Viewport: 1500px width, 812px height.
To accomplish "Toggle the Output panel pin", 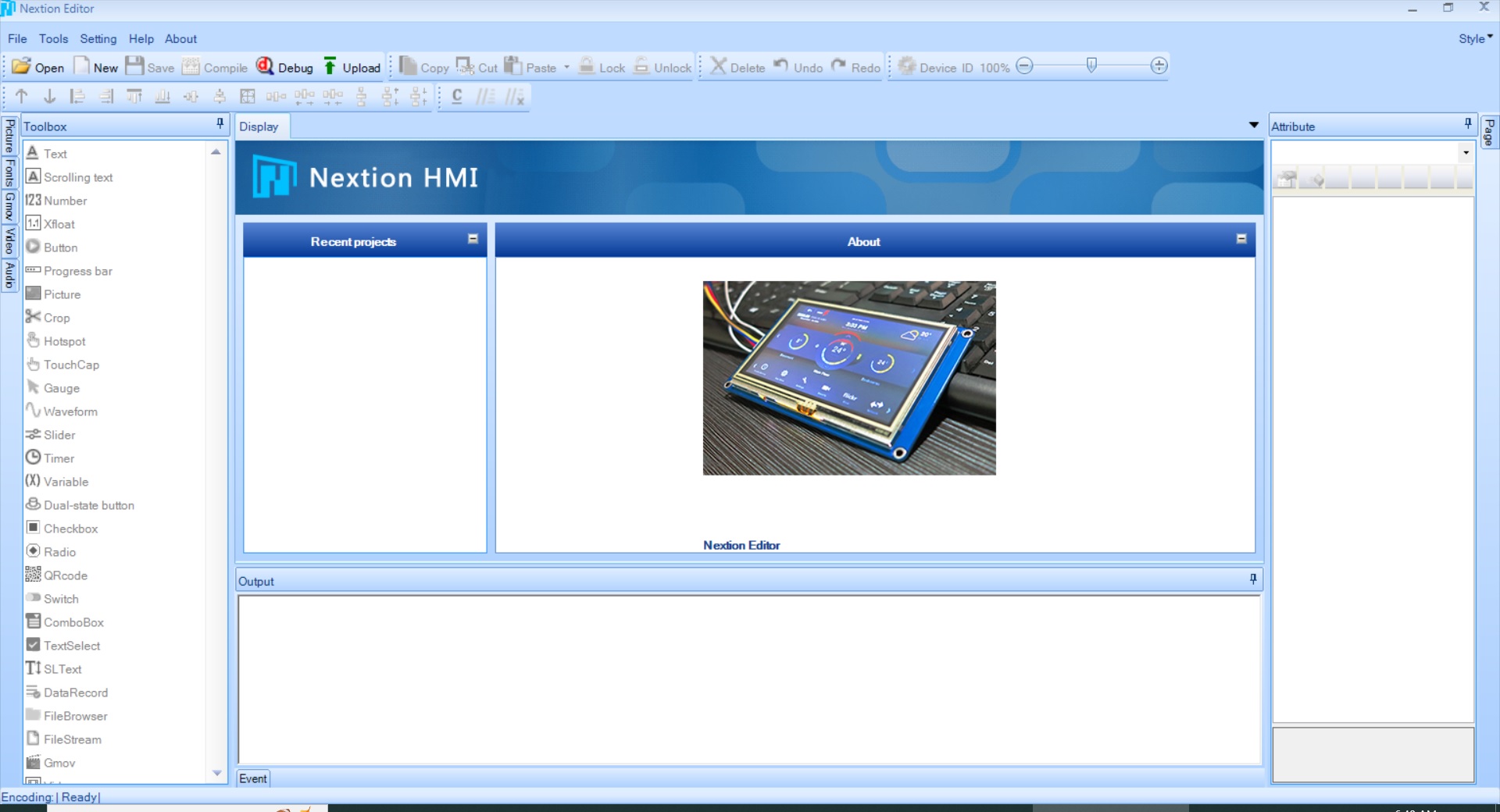I will 1253,579.
